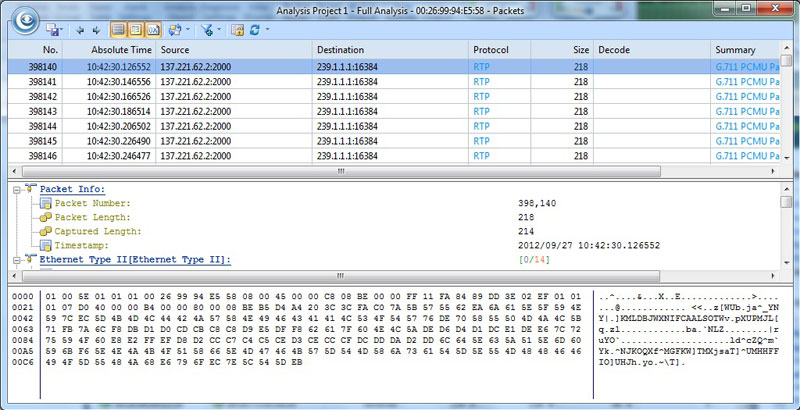The width and height of the screenshot is (800, 410).
Task: Sort by the Size column header
Action: (x=562, y=50)
